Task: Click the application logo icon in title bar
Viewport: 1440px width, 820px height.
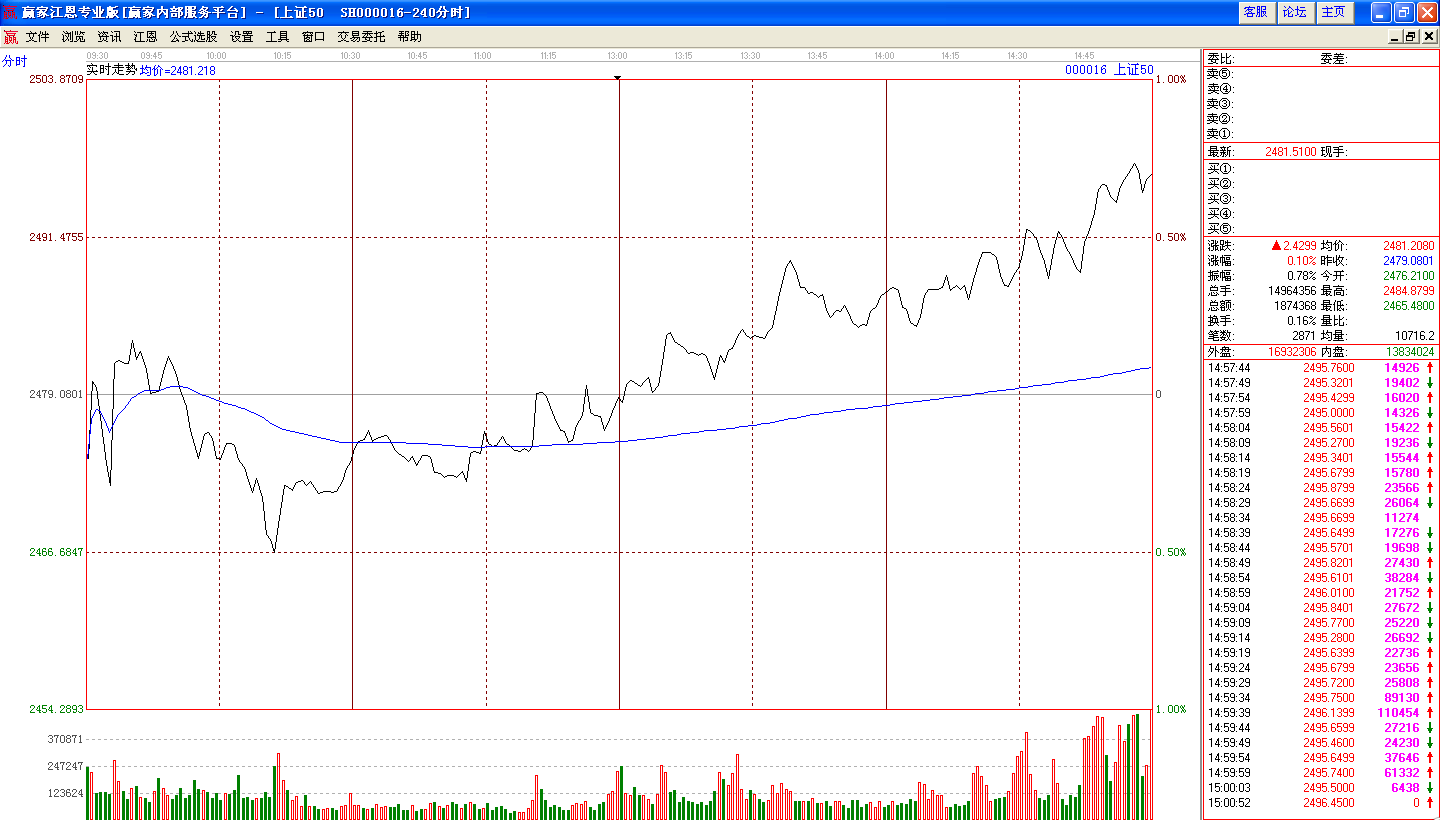Action: pyautogui.click(x=10, y=12)
